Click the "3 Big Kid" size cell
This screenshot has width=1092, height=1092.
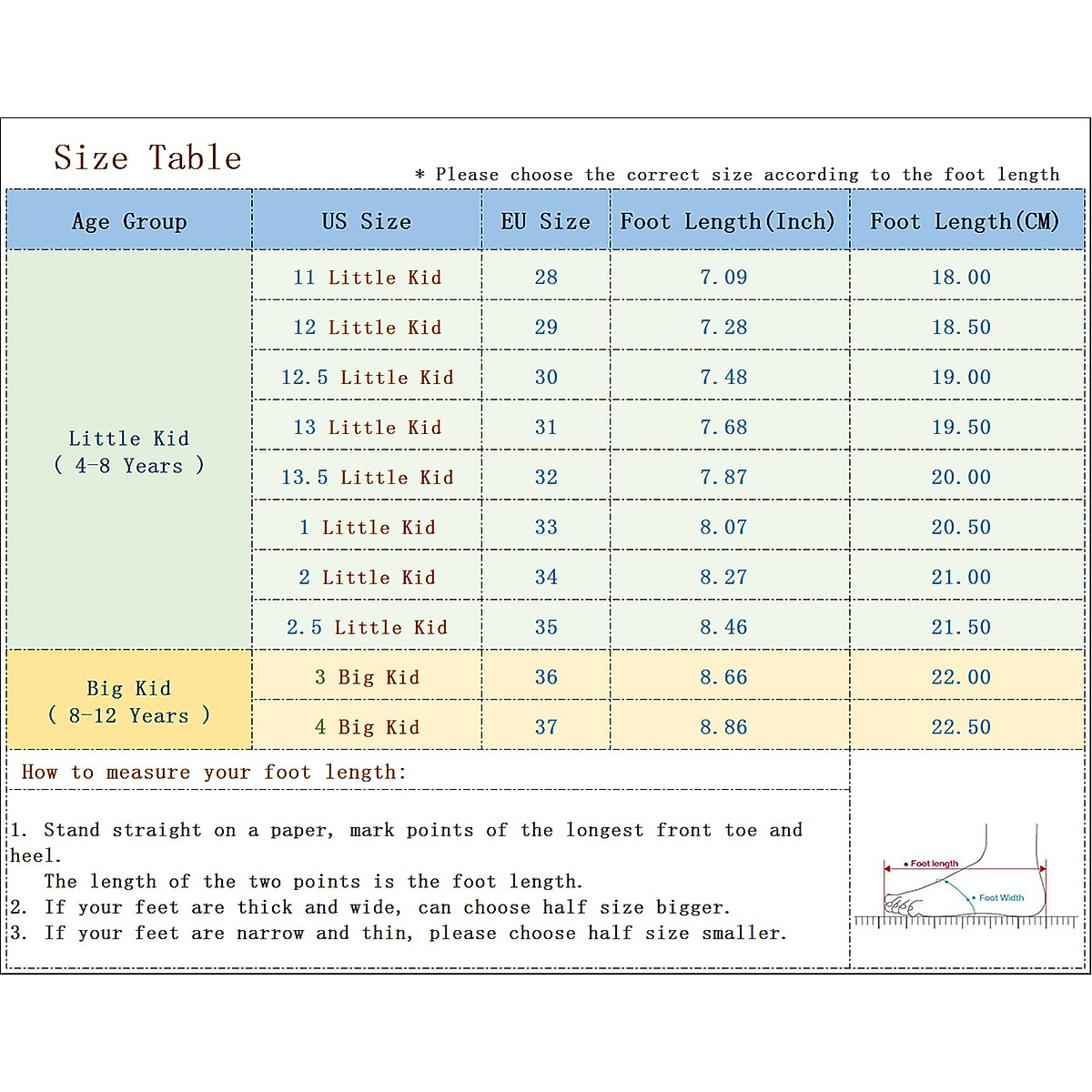tap(367, 677)
